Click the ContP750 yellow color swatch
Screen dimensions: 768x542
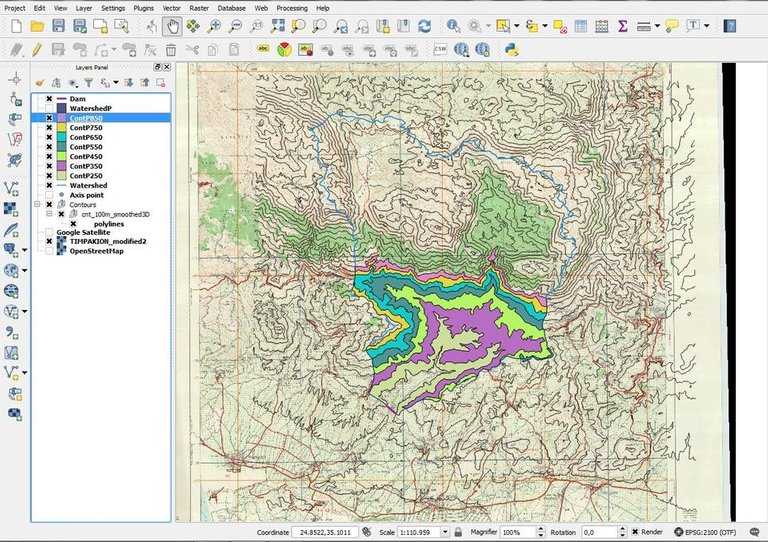point(61,128)
